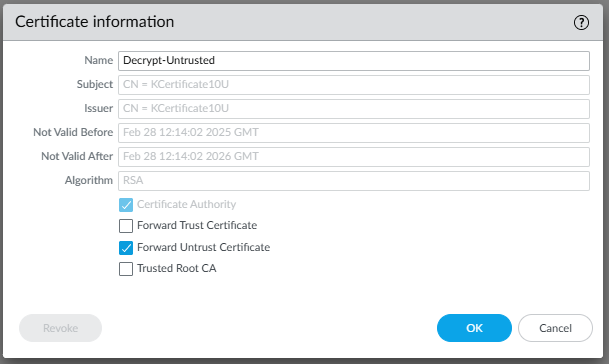The image size is (609, 364).
Task: Confirm with the OK button
Action: [474, 328]
